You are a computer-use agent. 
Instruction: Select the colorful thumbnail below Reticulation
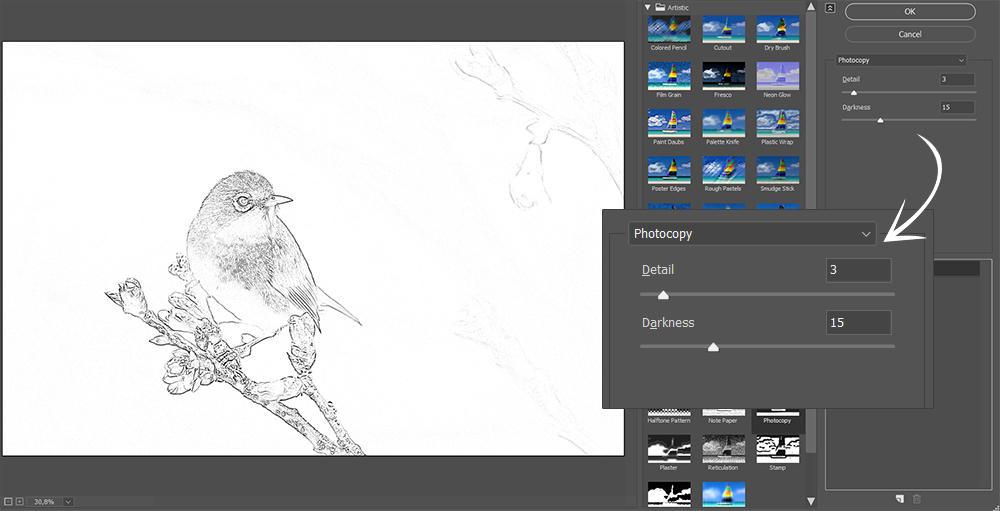pyautogui.click(x=723, y=495)
